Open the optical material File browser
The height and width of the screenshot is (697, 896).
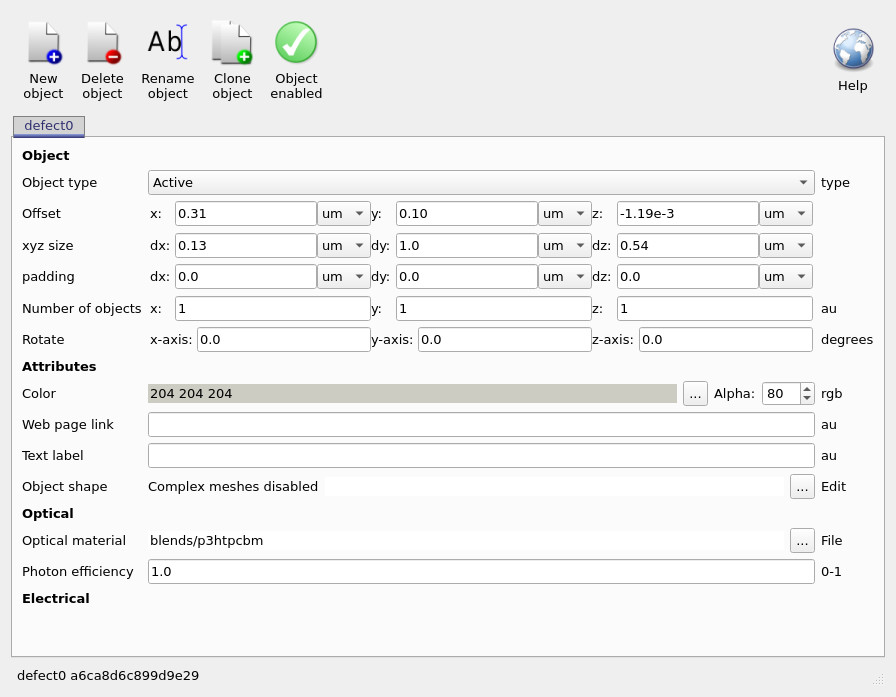pyautogui.click(x=802, y=540)
